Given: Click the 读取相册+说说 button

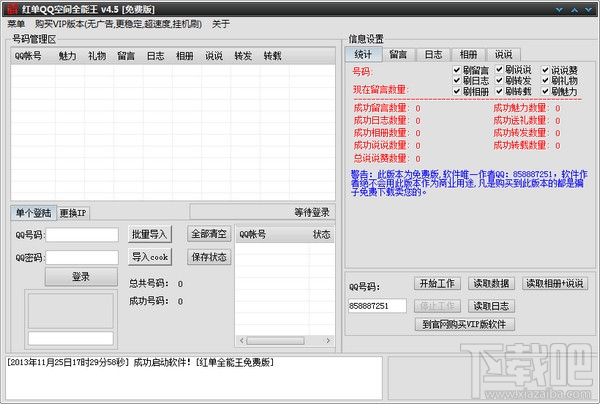Looking at the screenshot, I should tap(554, 283).
